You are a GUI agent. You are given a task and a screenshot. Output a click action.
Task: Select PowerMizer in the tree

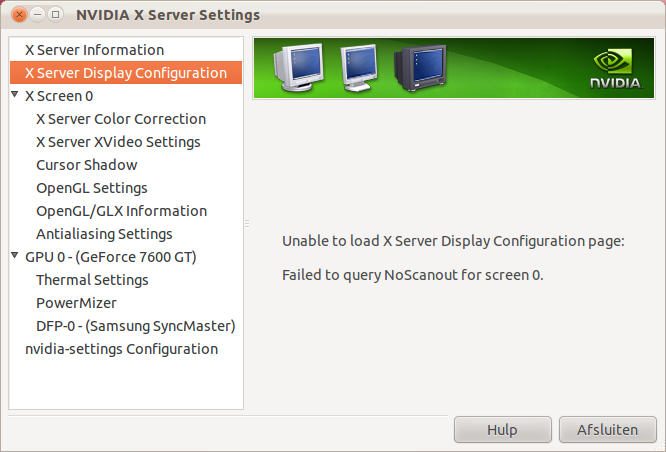(x=76, y=303)
